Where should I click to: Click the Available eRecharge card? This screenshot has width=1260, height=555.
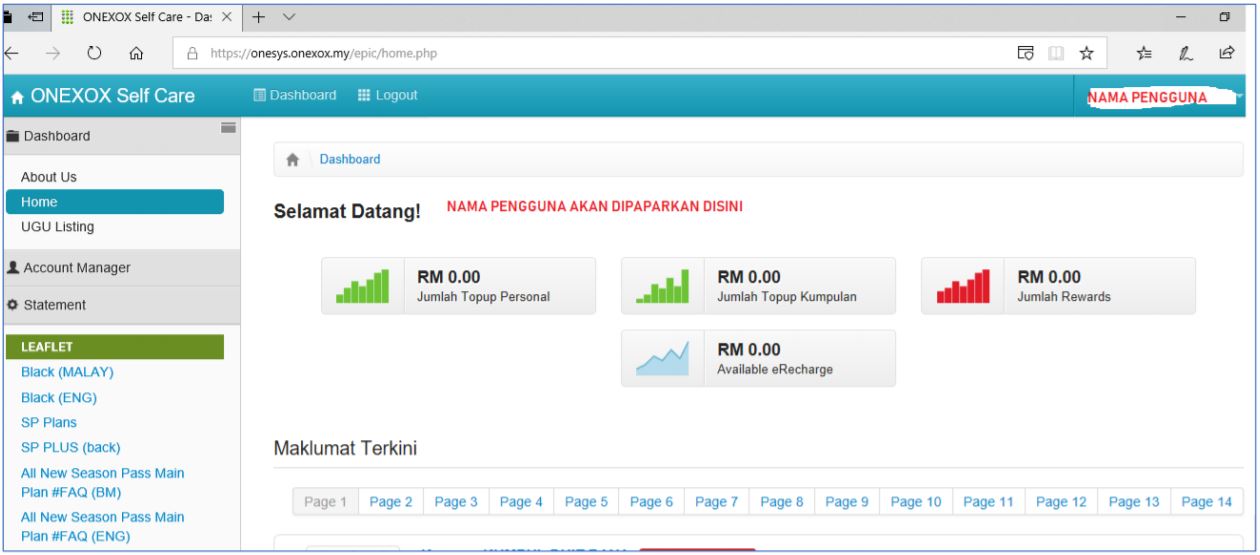click(x=758, y=358)
